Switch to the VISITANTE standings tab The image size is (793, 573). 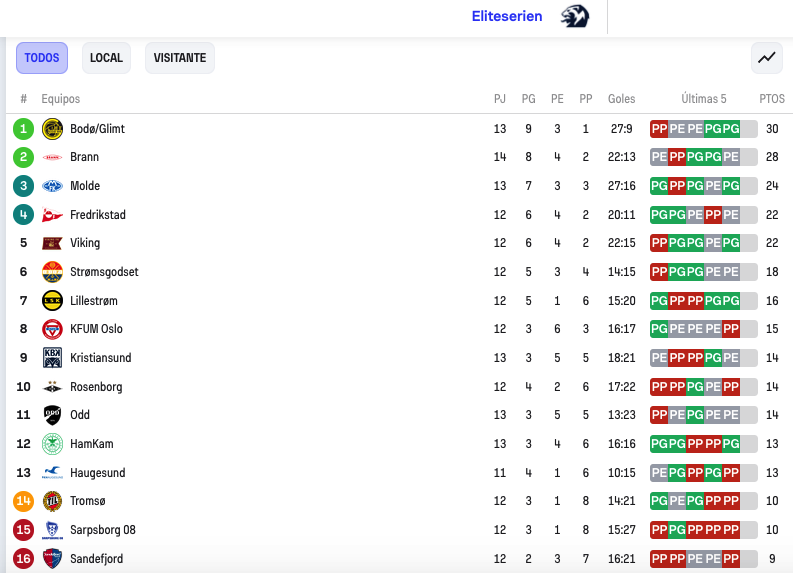point(180,58)
